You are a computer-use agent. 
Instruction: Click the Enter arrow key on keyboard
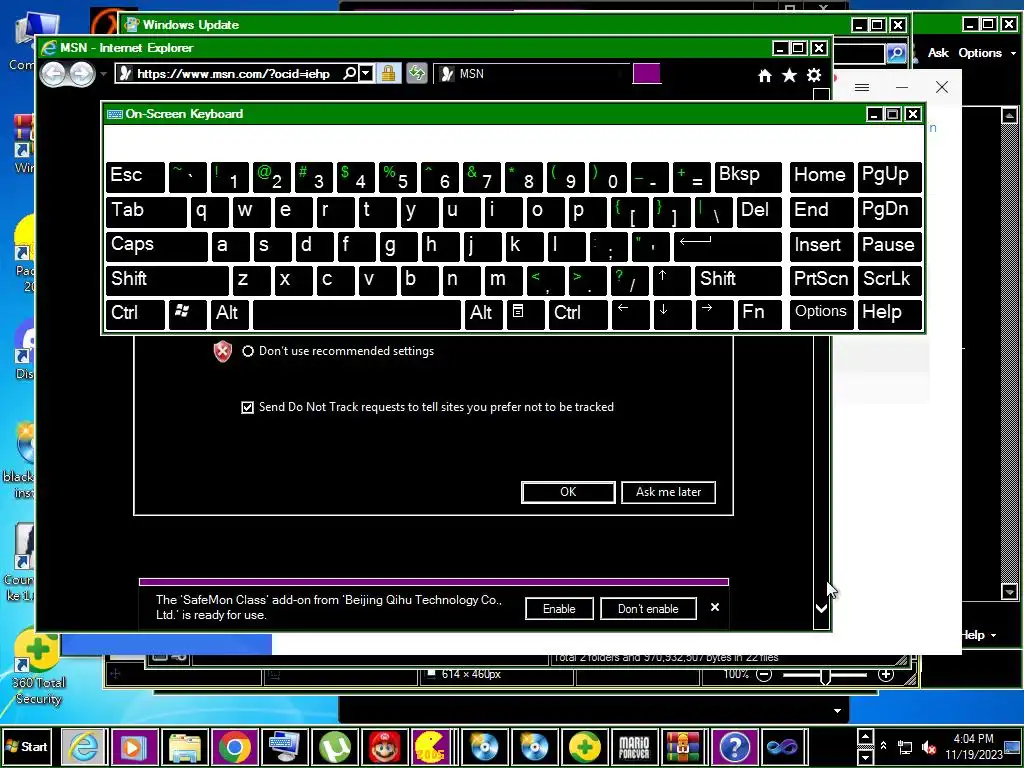(727, 246)
